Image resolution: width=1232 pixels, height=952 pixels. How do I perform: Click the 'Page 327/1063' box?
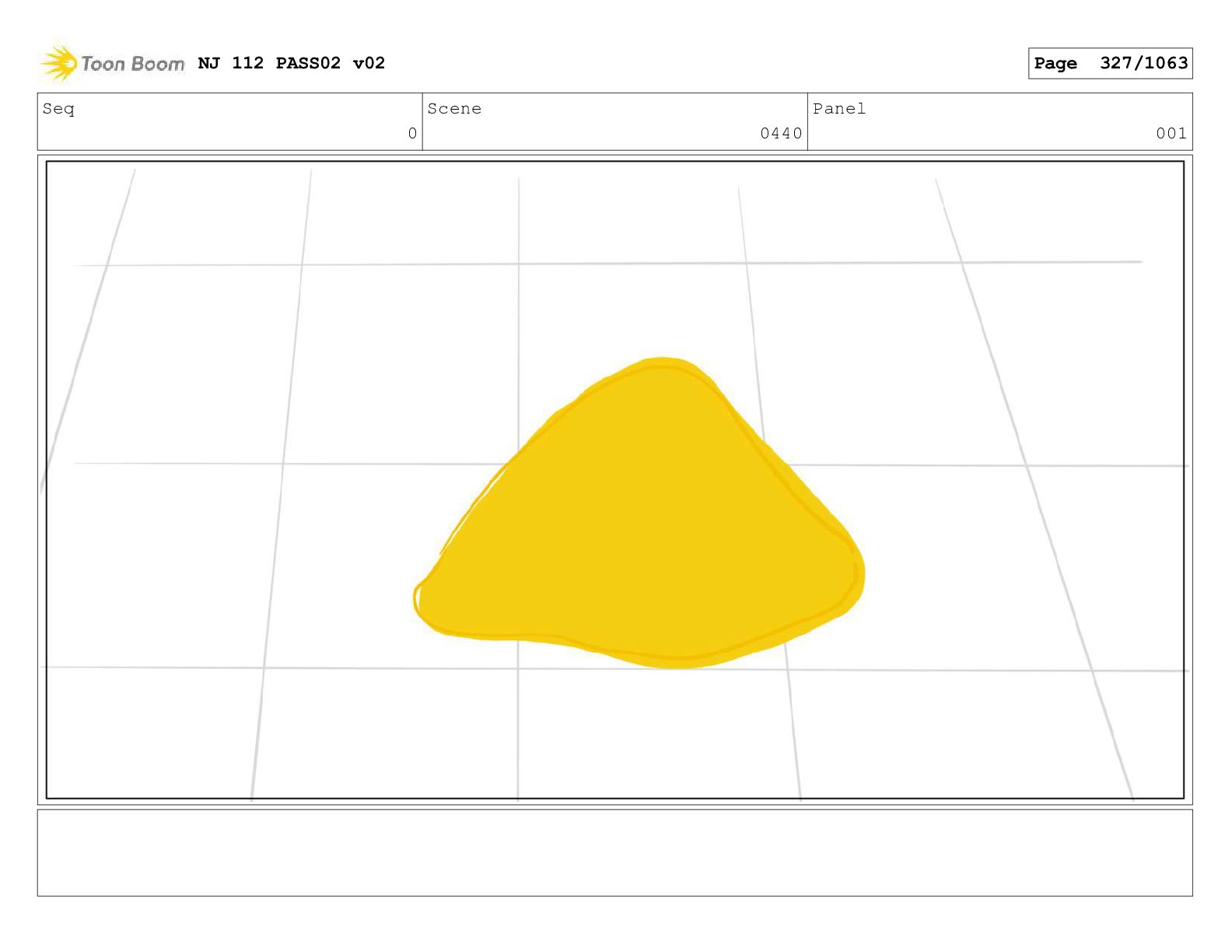[x=1110, y=63]
